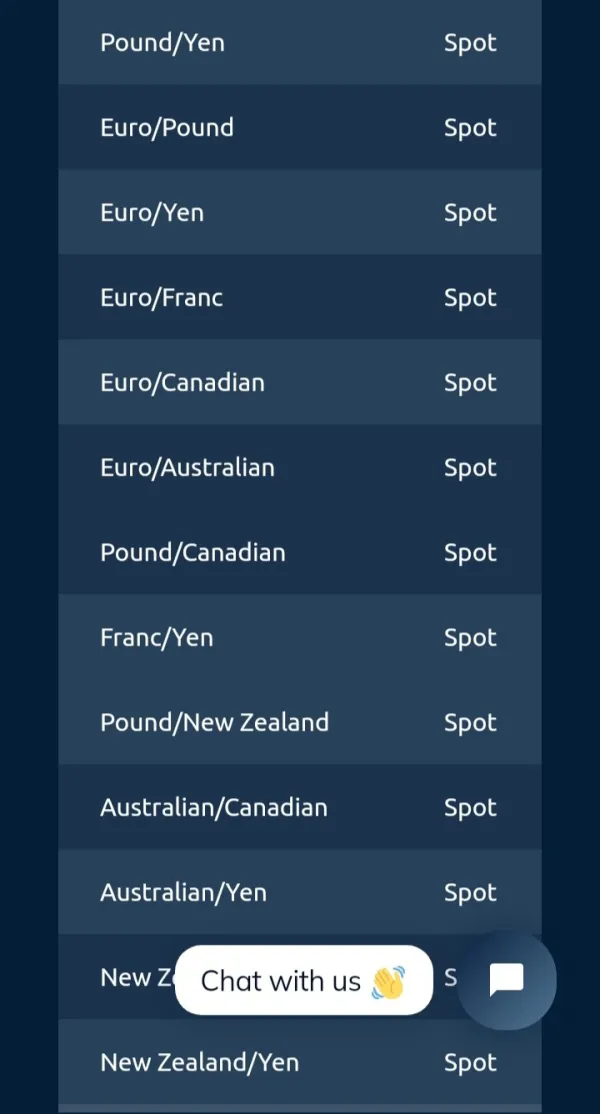The image size is (600, 1114).
Task: Select the Euro/Australian row
Action: coord(187,468)
